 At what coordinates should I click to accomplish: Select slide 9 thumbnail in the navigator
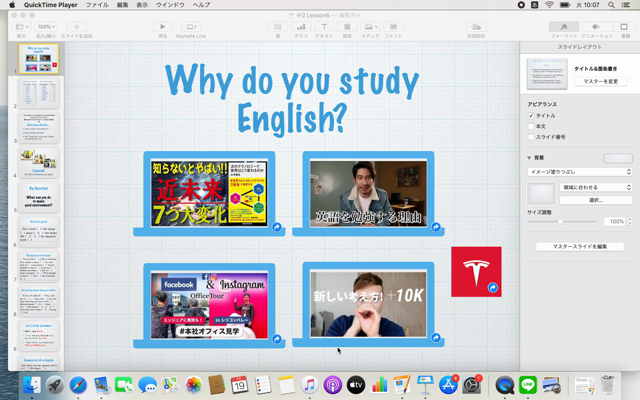pos(38,336)
